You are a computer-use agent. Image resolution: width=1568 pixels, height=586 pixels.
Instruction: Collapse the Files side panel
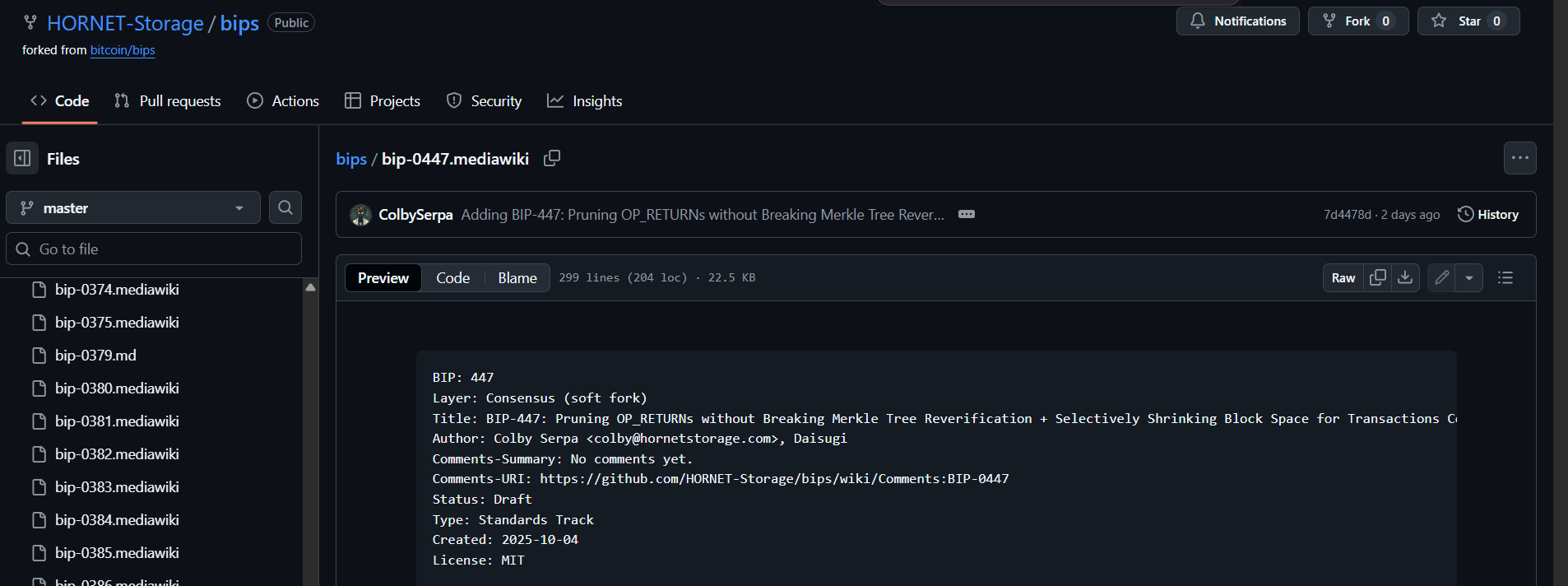[22, 158]
